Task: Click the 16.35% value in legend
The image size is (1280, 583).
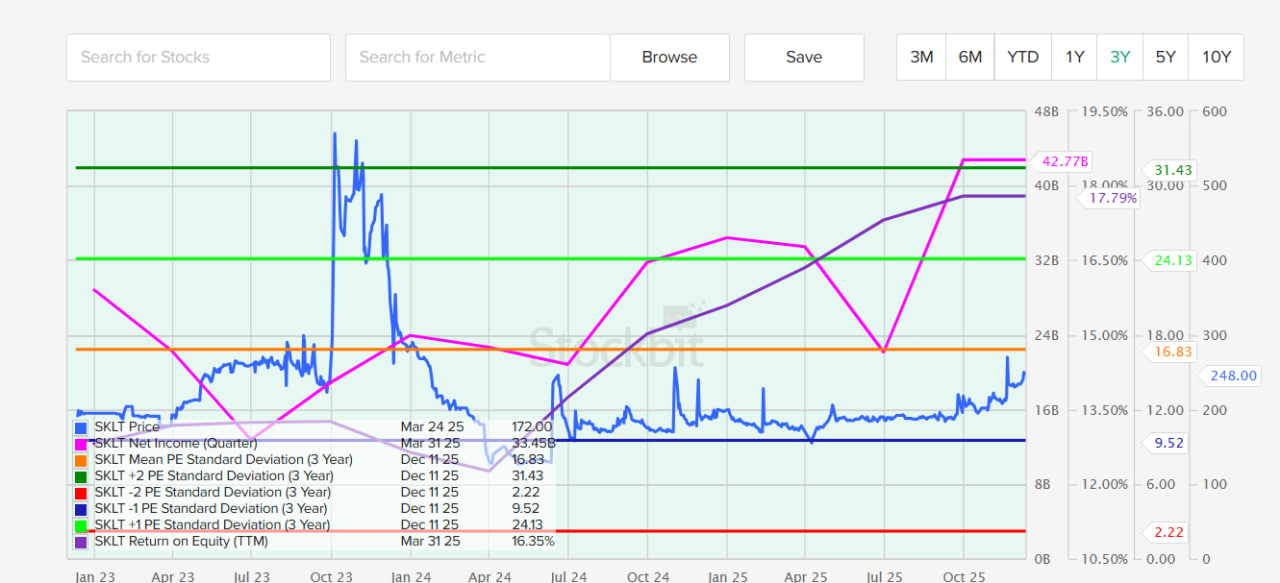Action: click(533, 541)
